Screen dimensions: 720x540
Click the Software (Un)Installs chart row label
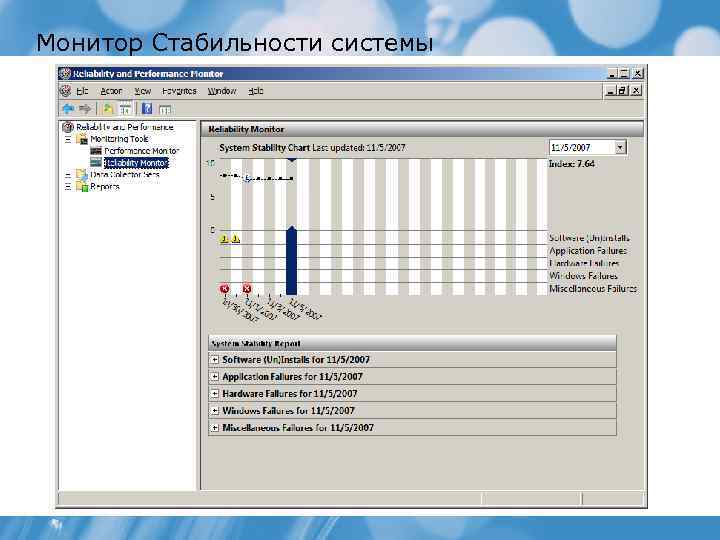point(589,238)
